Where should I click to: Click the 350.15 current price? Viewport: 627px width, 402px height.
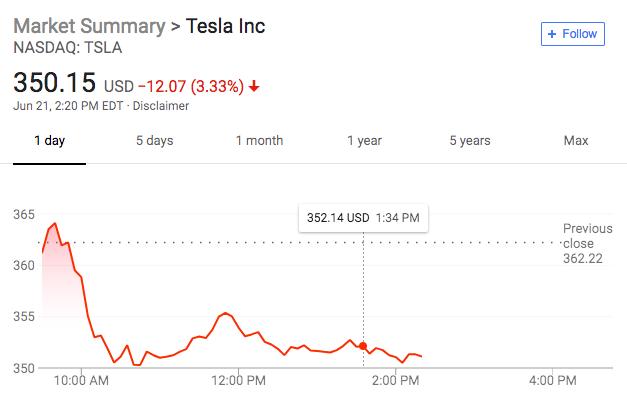(x=53, y=82)
